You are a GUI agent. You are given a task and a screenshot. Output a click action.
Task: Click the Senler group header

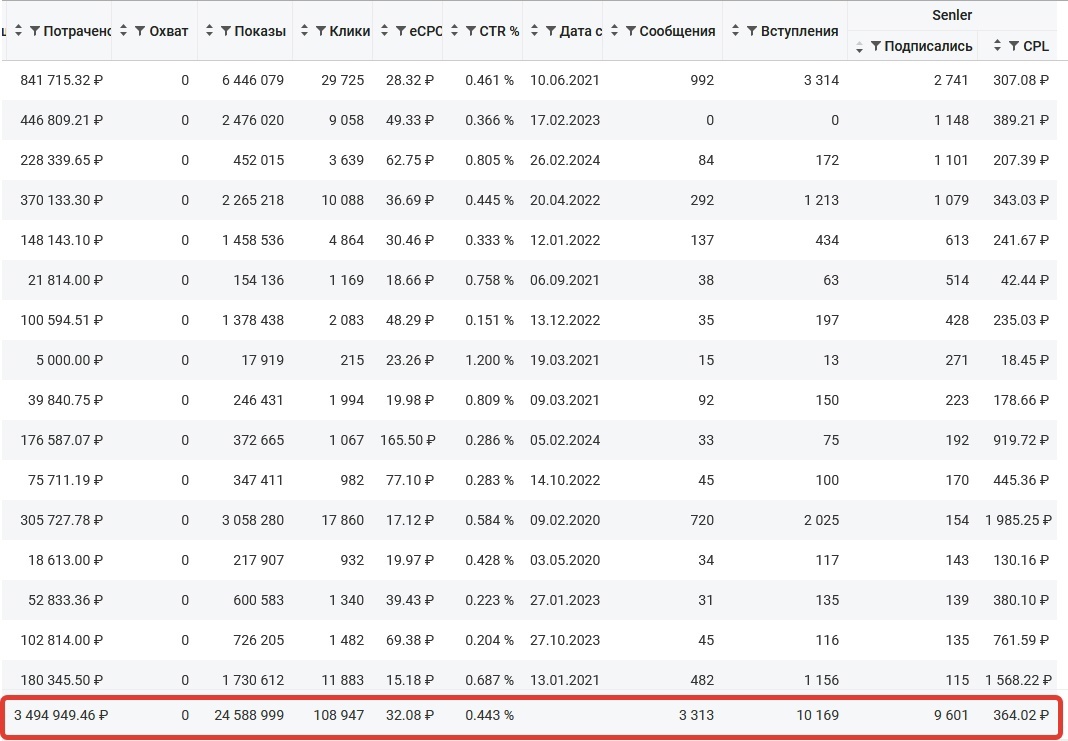coord(952,15)
